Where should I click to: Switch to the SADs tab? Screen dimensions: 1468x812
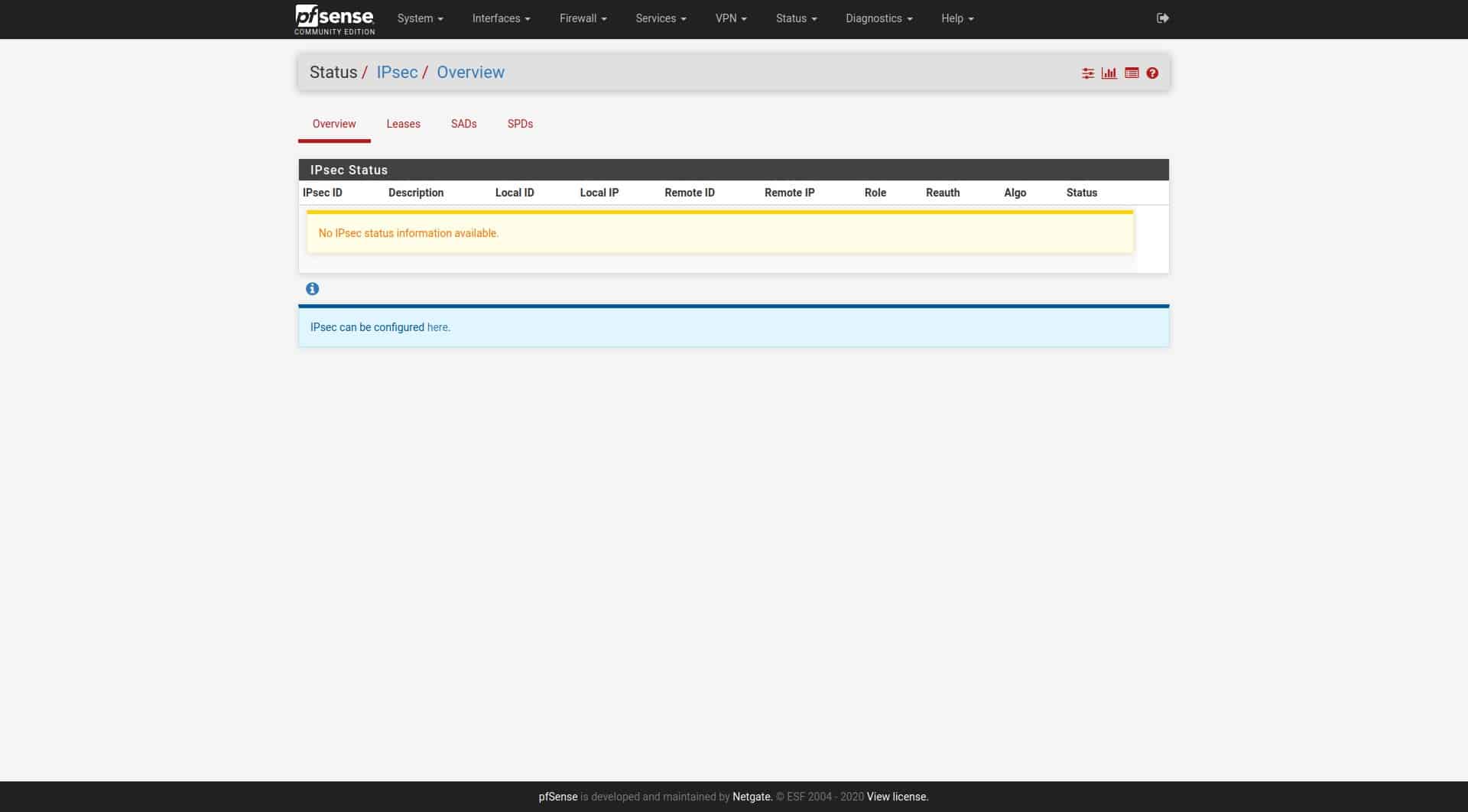coord(463,124)
